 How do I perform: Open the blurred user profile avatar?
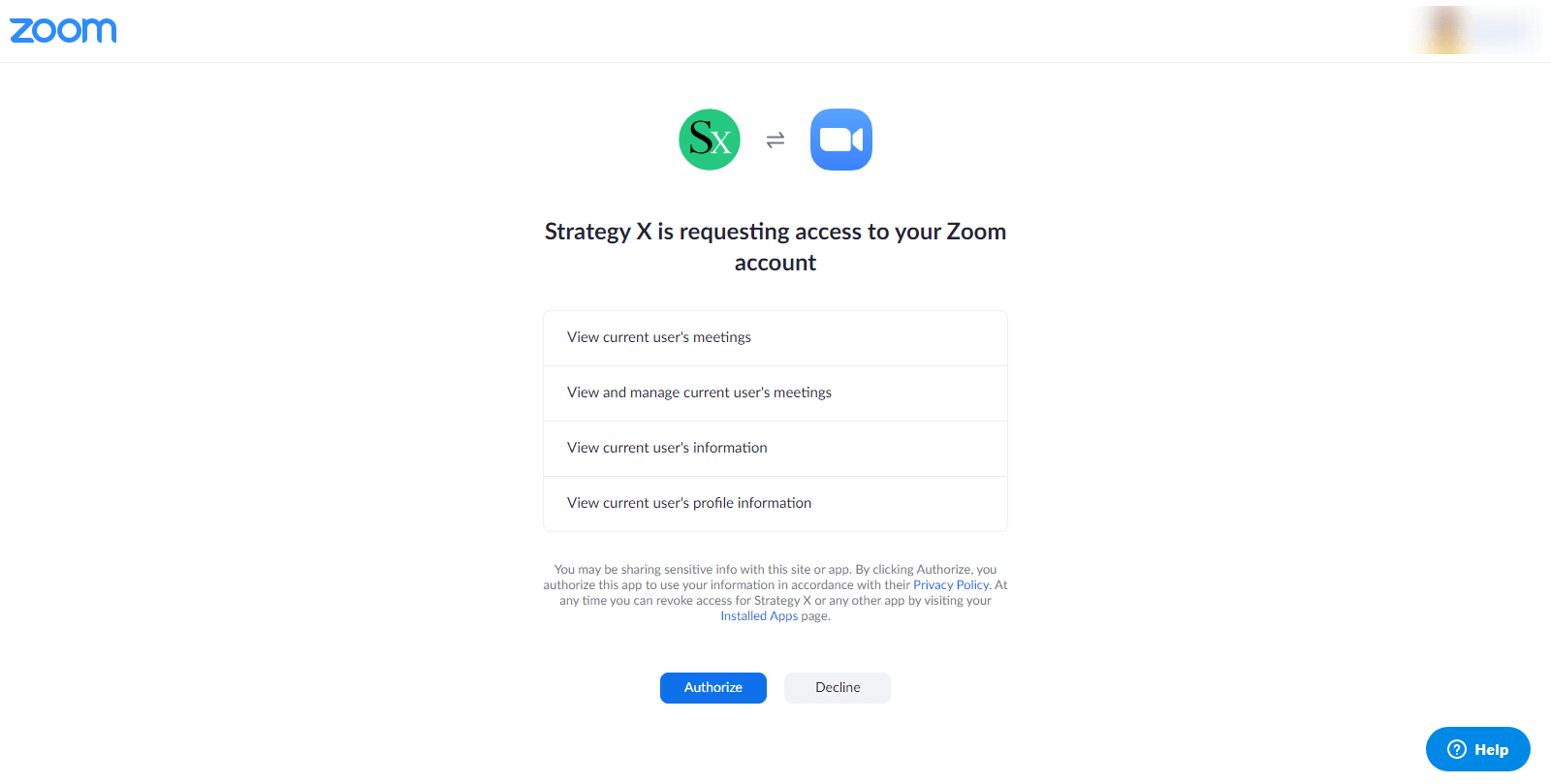1445,30
